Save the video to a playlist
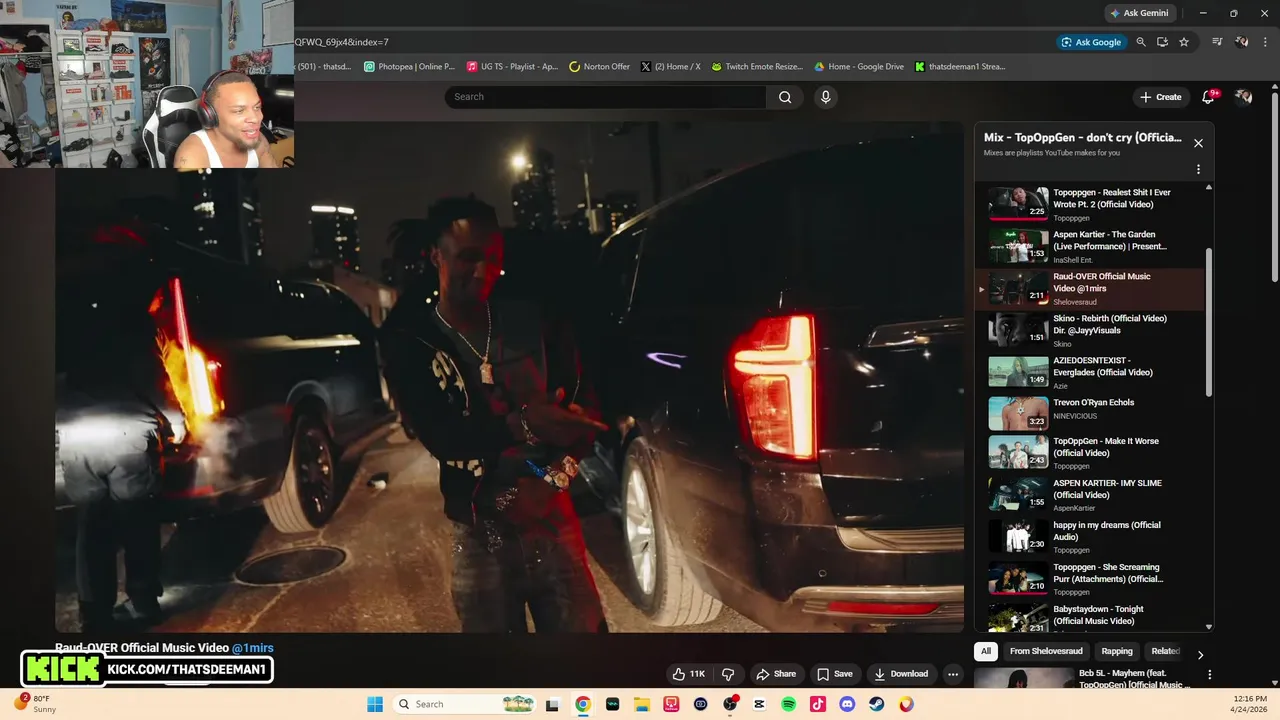The width and height of the screenshot is (1280, 720). click(835, 674)
